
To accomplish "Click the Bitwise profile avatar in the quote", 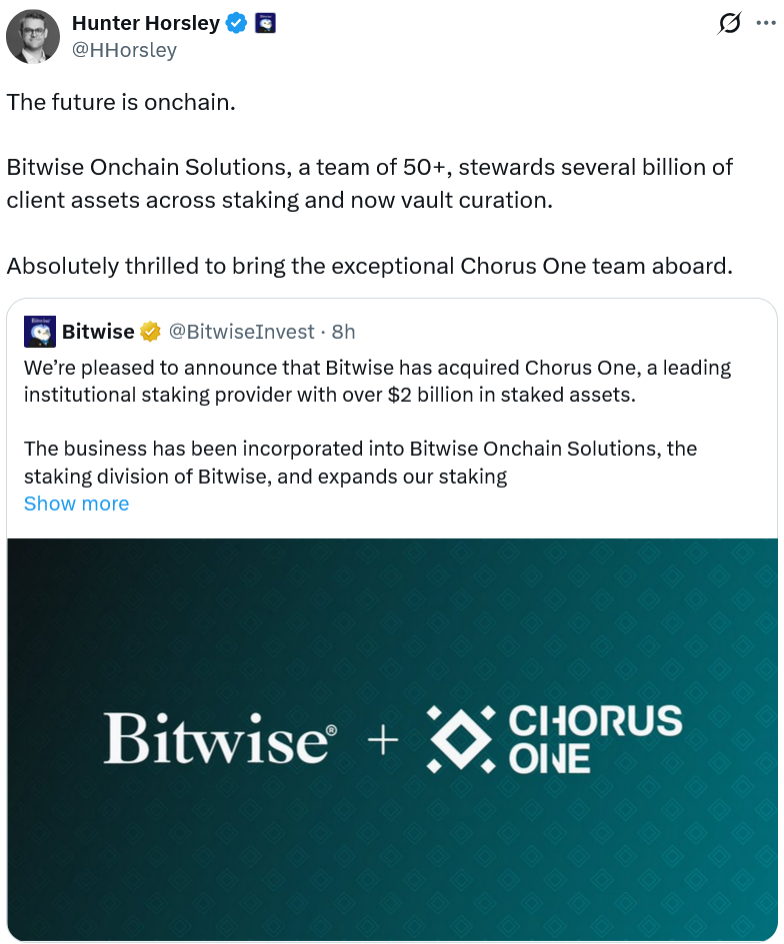I will tap(38, 330).
